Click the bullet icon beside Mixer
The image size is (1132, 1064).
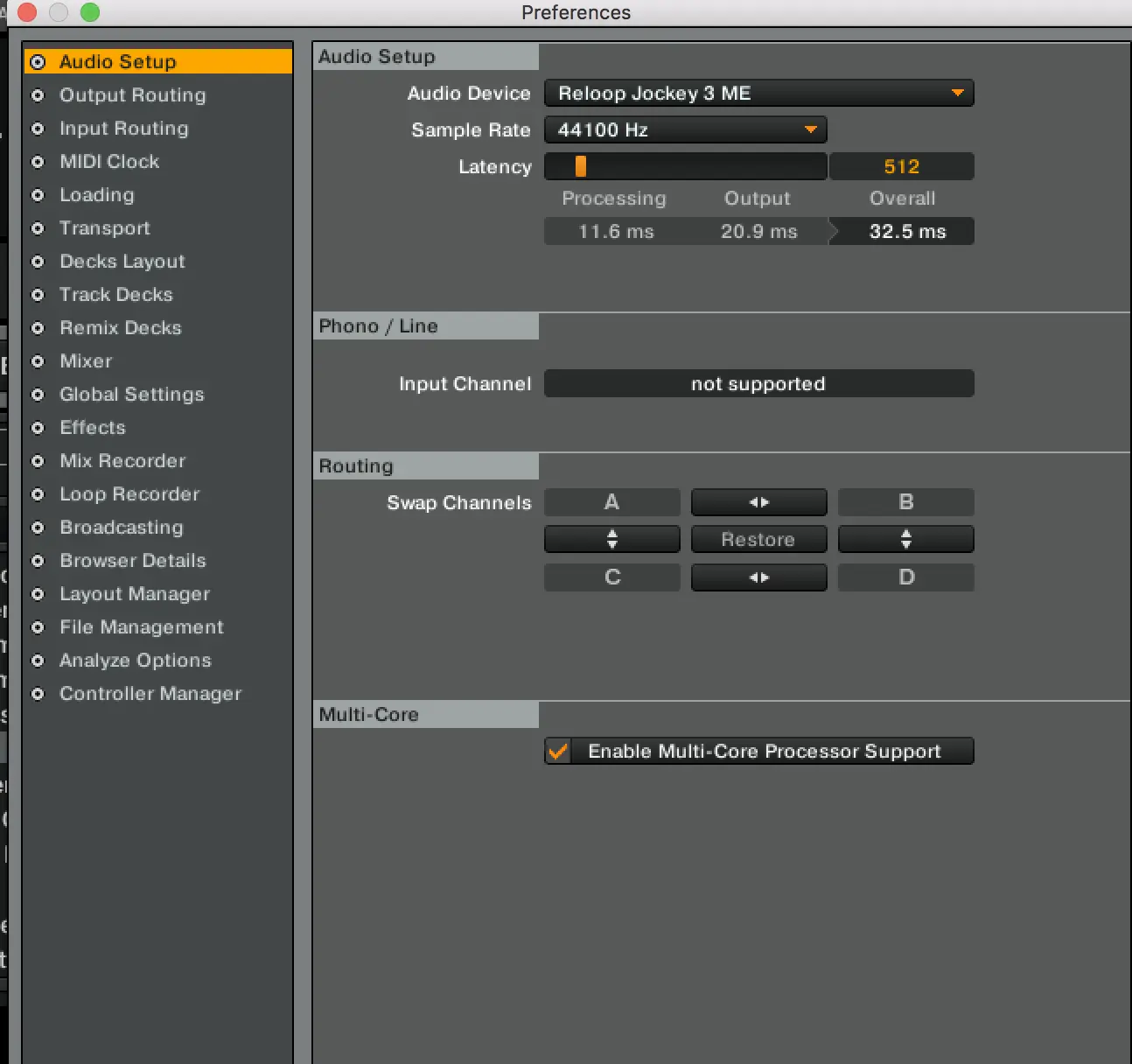click(x=38, y=361)
